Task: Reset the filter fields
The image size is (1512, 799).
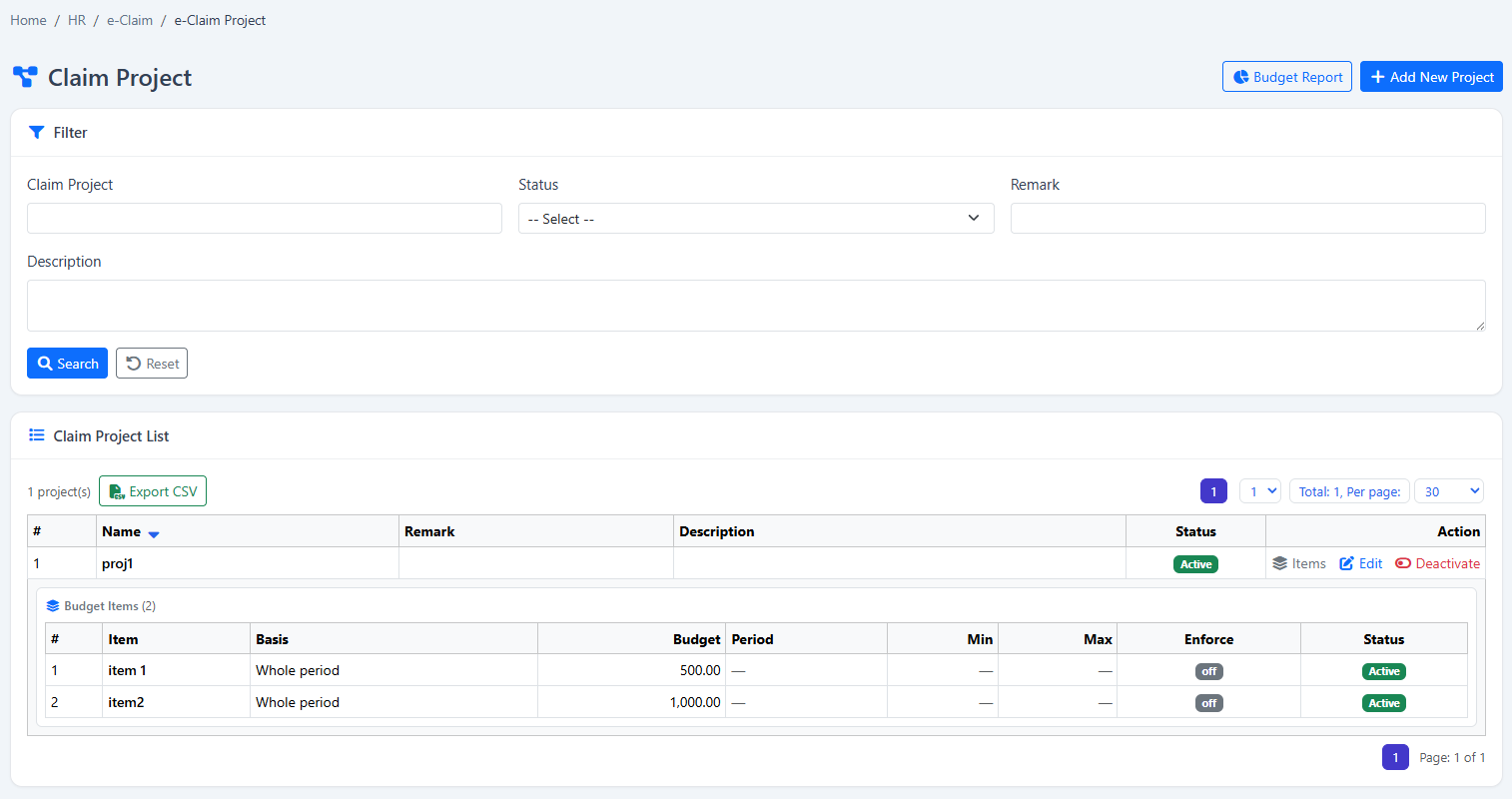Action: click(152, 364)
